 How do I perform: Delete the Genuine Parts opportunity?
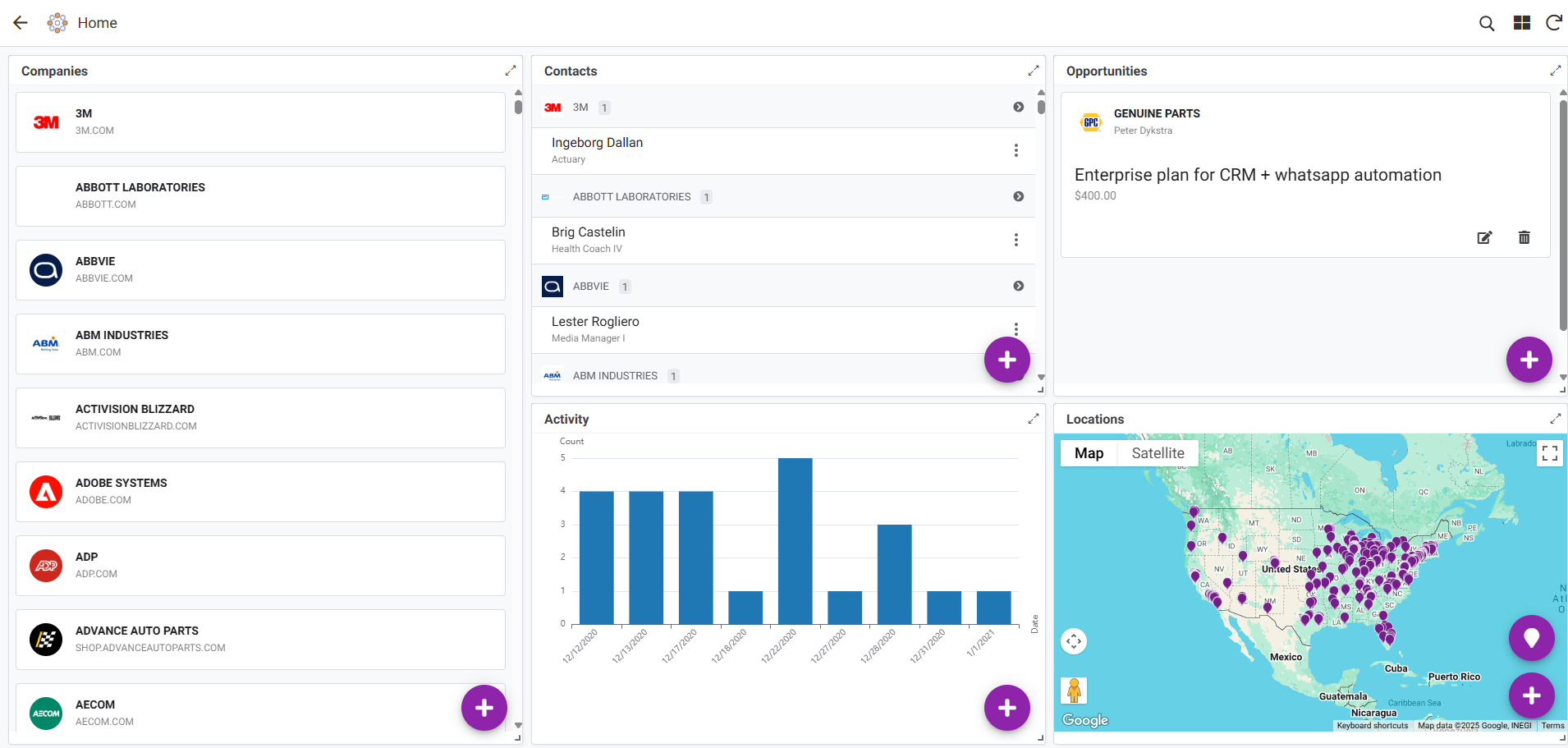pyautogui.click(x=1524, y=237)
